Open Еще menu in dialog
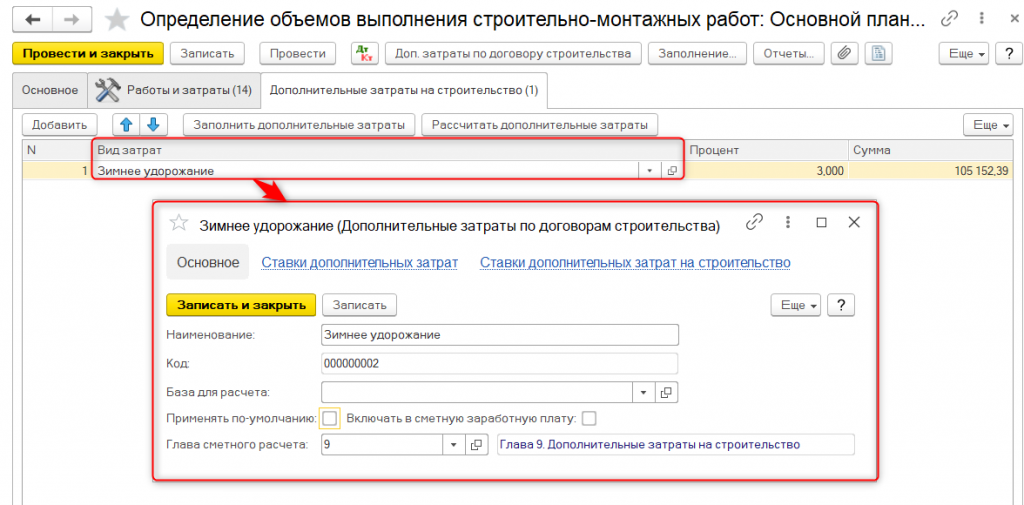This screenshot has height=505, width=1024. click(796, 305)
